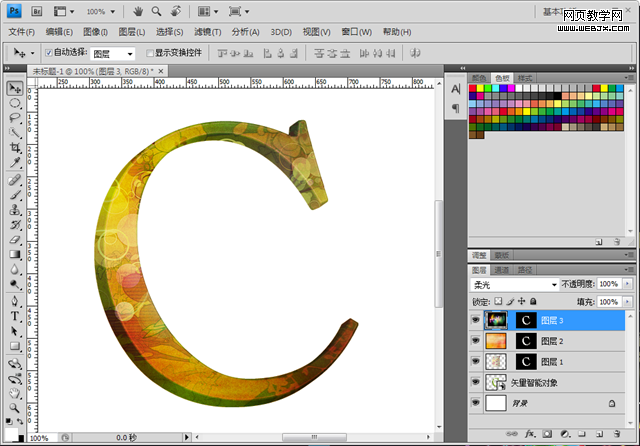
Task: Select the Move tool in toolbox
Action: (x=15, y=88)
